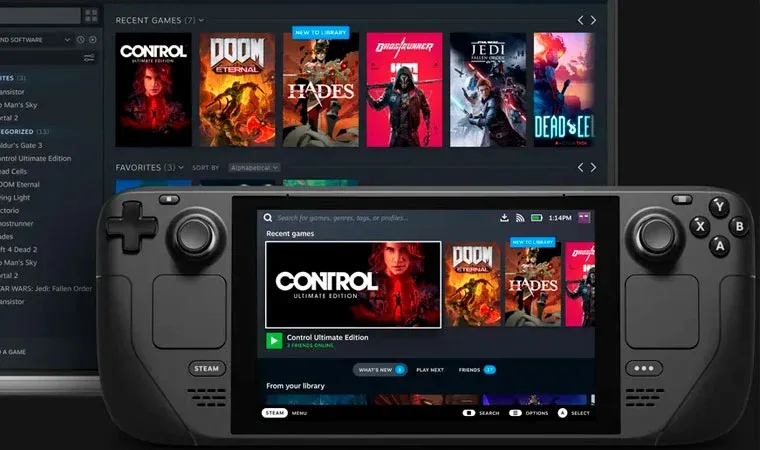This screenshot has height=450, width=760.
Task: Open DOOM Eternal cover in monitor Recent Games
Action: pyautogui.click(x=238, y=90)
